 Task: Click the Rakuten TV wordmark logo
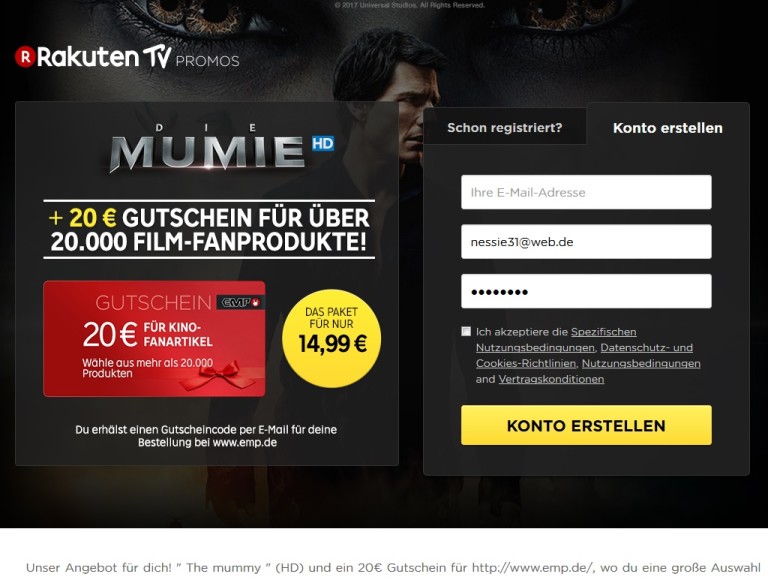click(x=93, y=57)
